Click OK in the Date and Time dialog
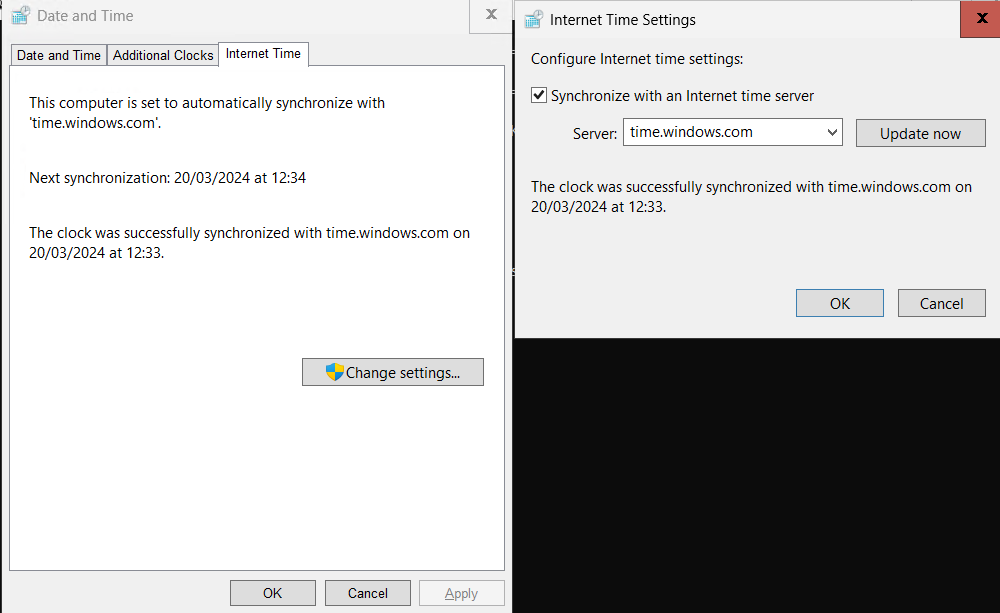 [272, 592]
